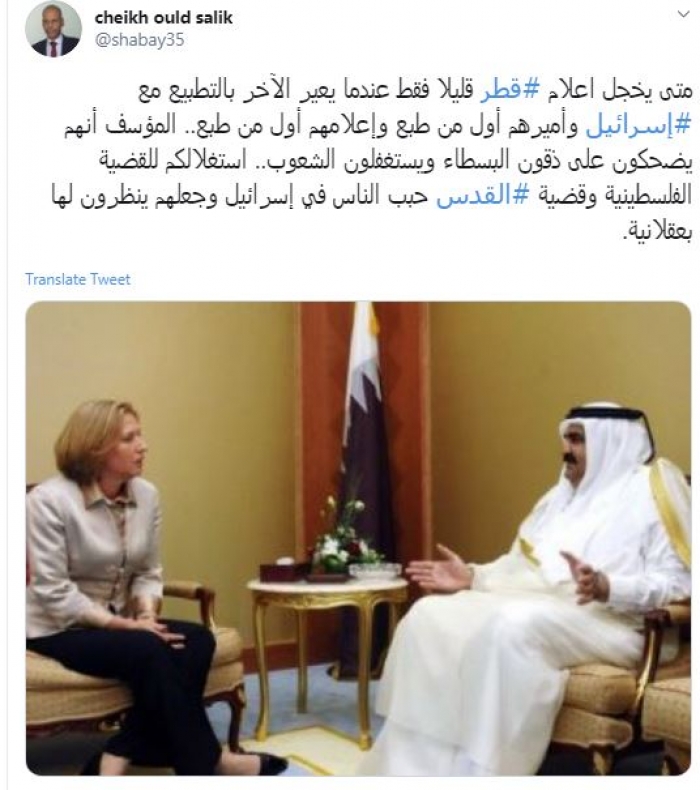Open the attached meeting photo
The height and width of the screenshot is (790, 700).
(x=358, y=538)
